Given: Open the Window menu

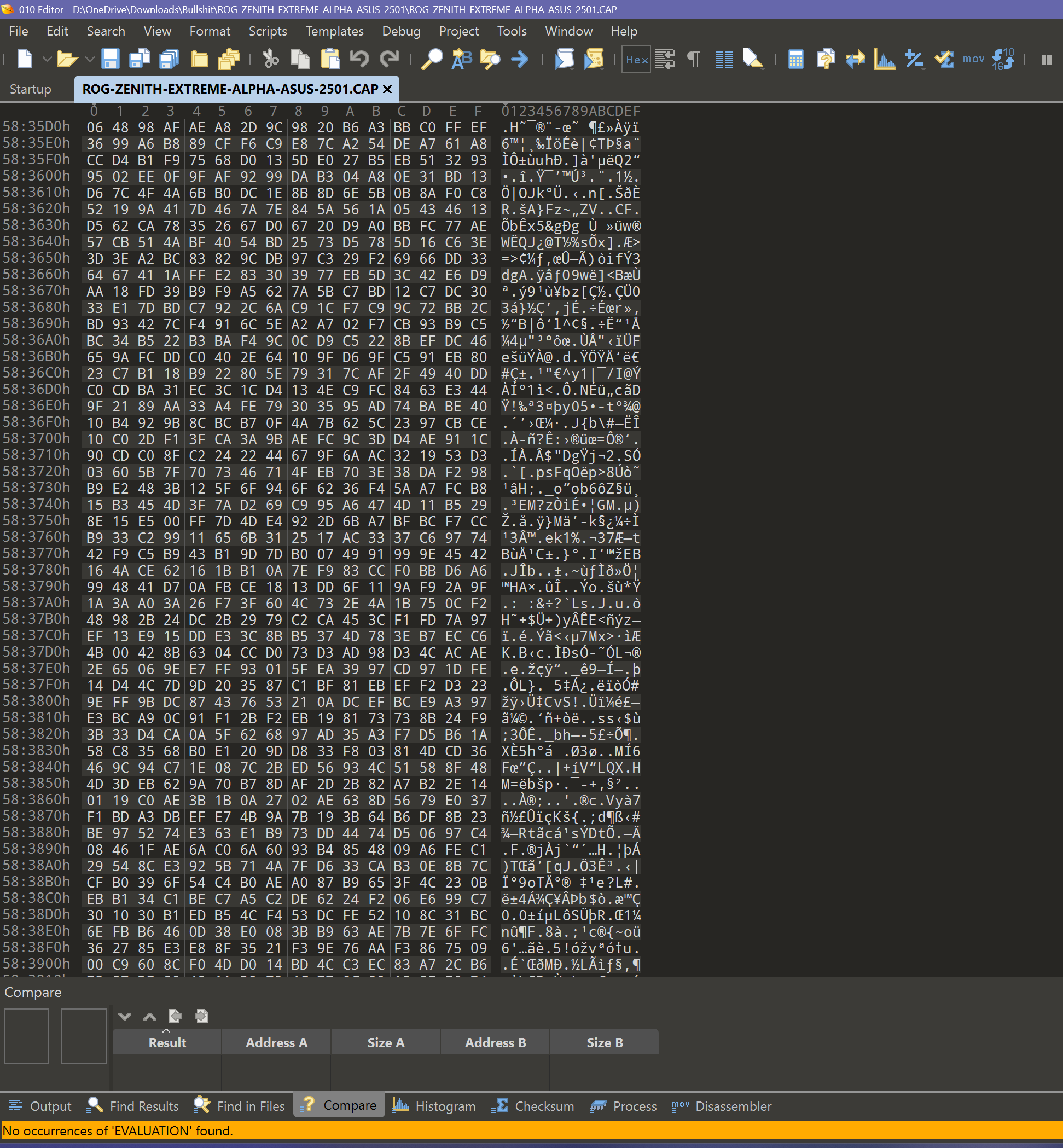Looking at the screenshot, I should point(568,31).
